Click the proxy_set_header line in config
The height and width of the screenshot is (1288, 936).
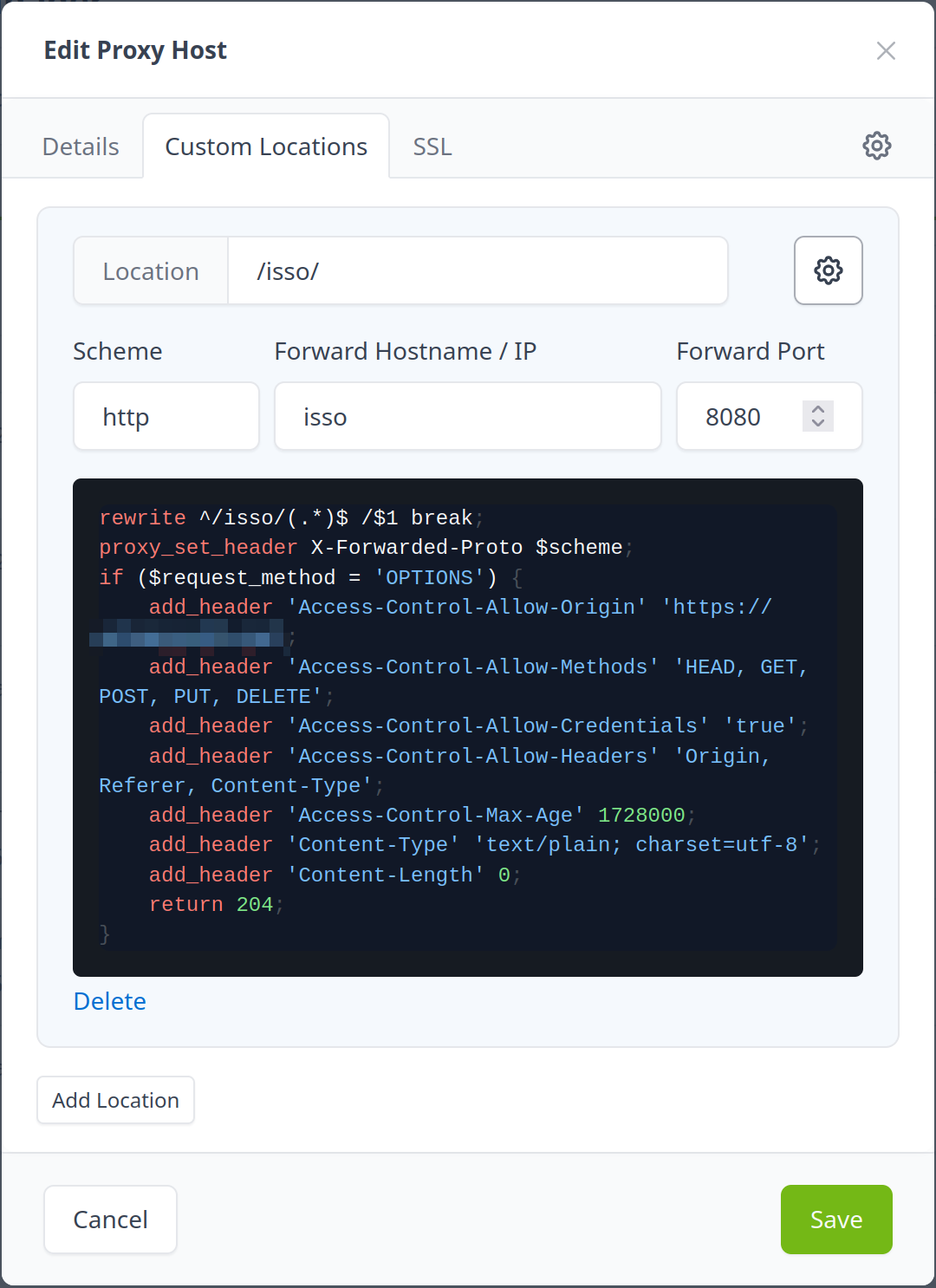361,548
